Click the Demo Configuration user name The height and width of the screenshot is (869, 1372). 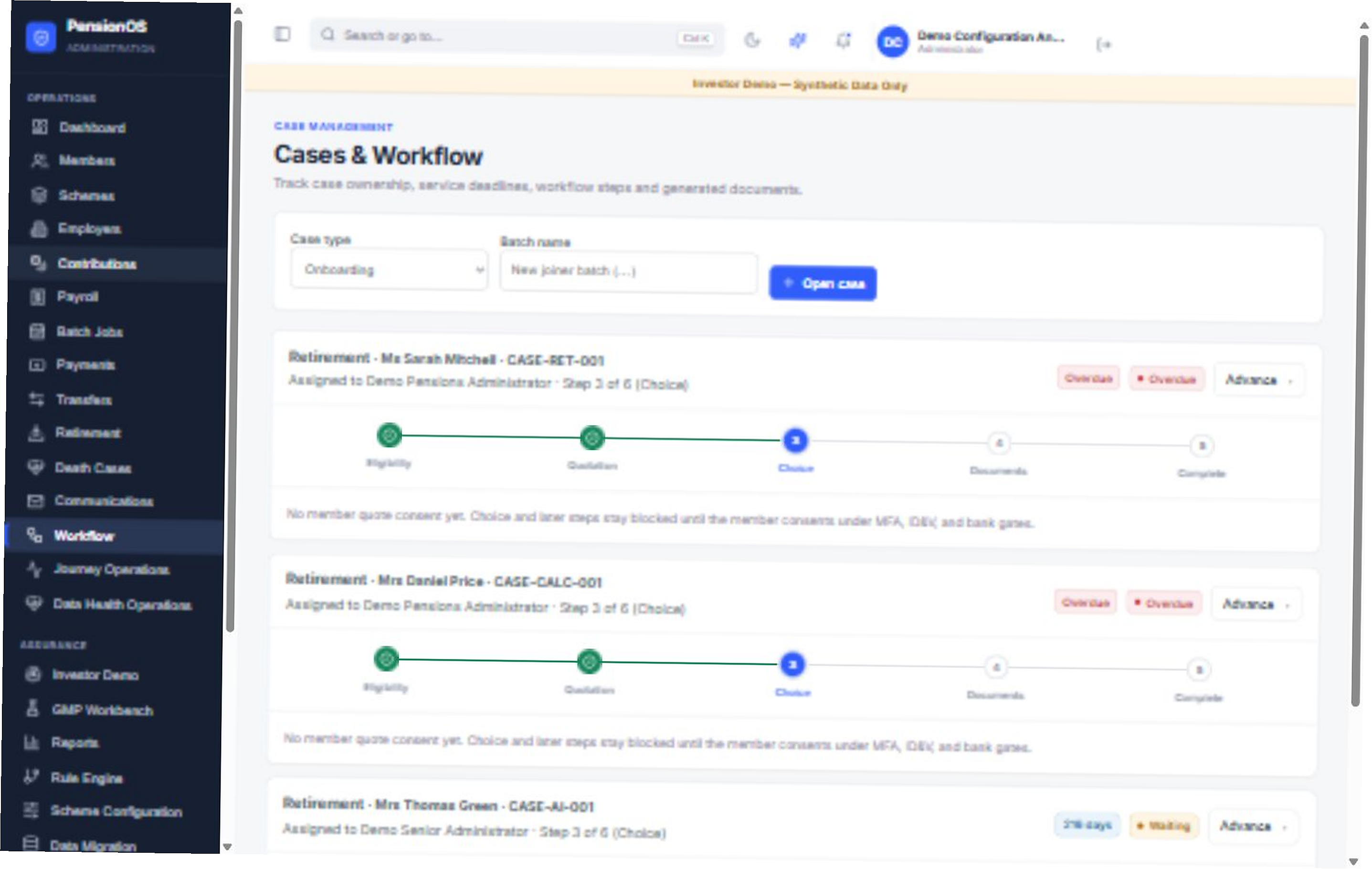point(991,36)
